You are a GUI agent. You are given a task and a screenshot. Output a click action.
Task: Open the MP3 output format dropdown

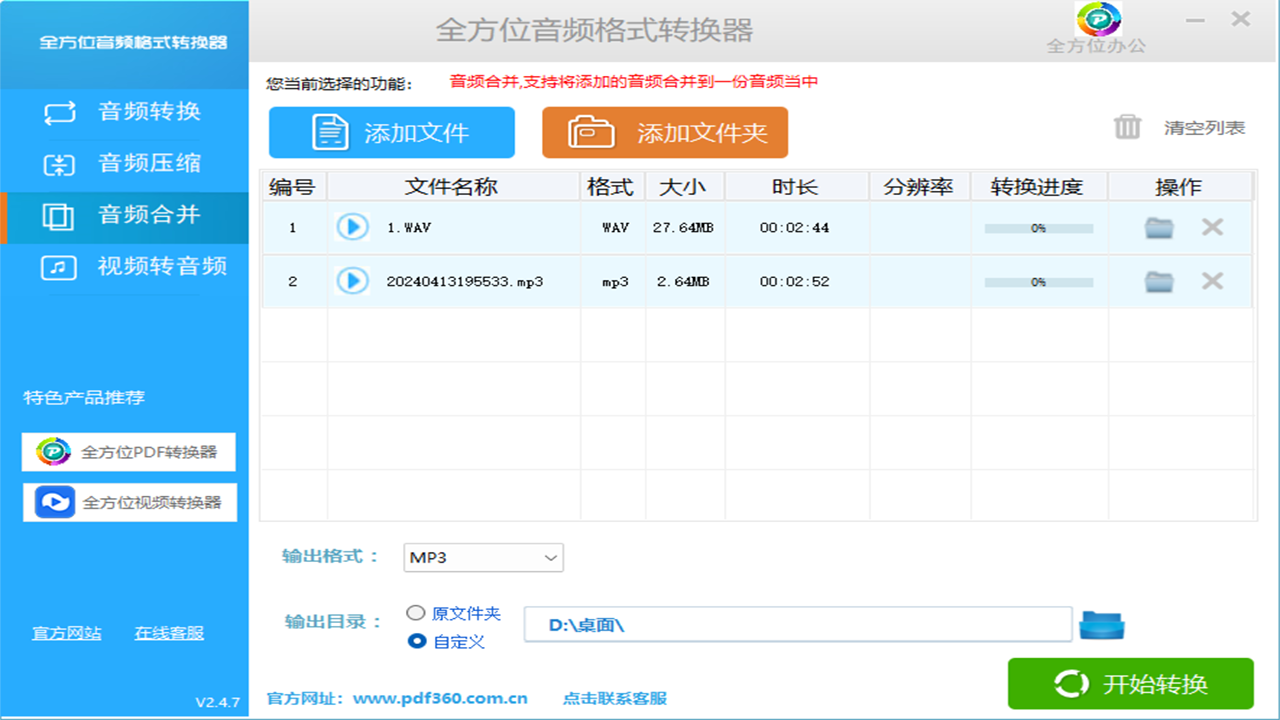pos(483,558)
